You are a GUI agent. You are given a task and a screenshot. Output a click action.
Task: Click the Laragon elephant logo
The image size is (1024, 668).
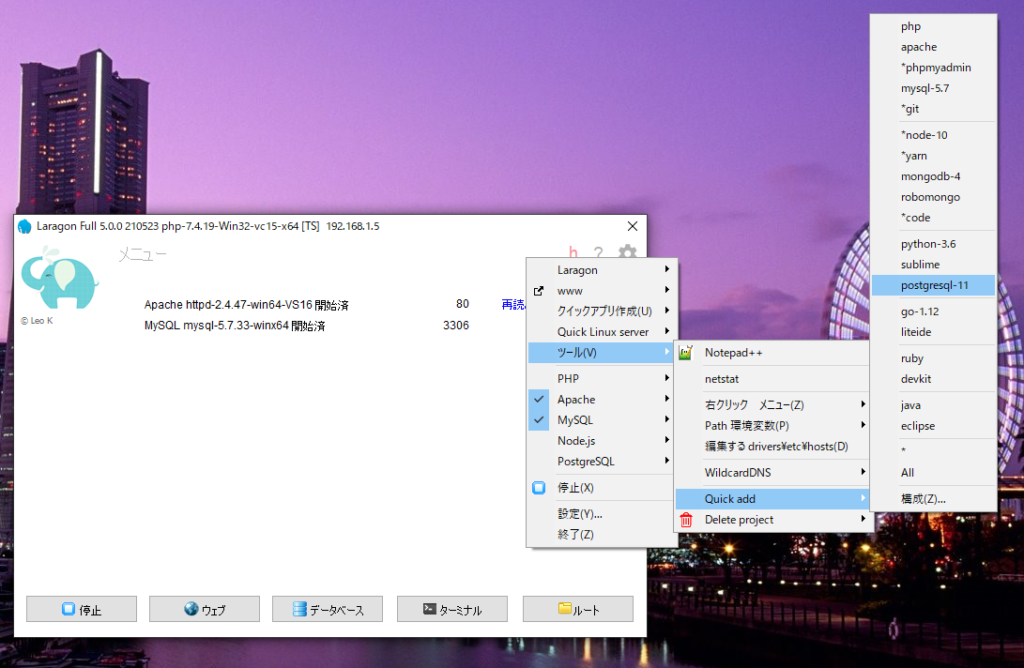[59, 279]
